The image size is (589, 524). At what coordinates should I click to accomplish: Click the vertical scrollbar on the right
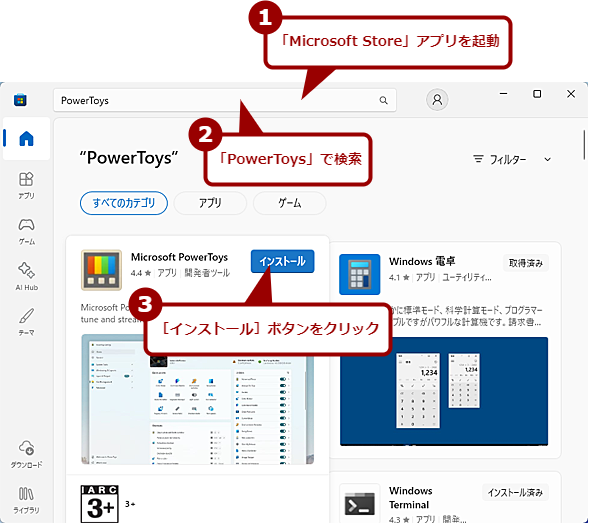click(x=584, y=145)
